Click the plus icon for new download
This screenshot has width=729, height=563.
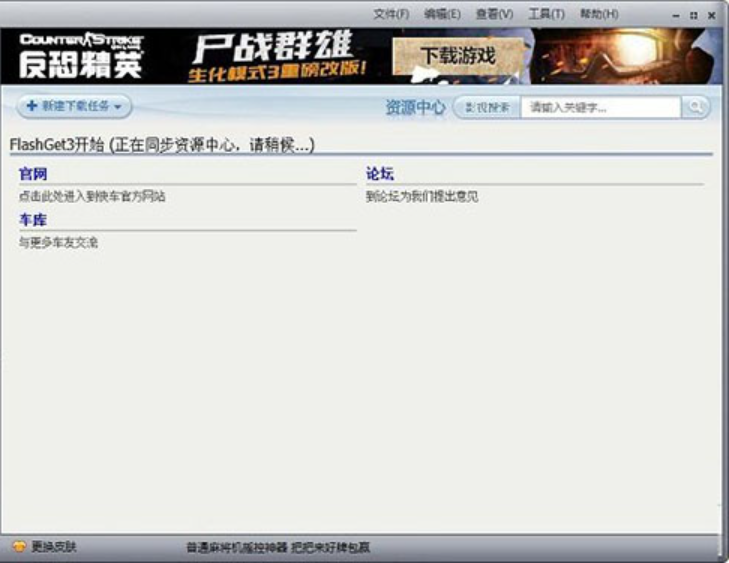pyautogui.click(x=32, y=106)
